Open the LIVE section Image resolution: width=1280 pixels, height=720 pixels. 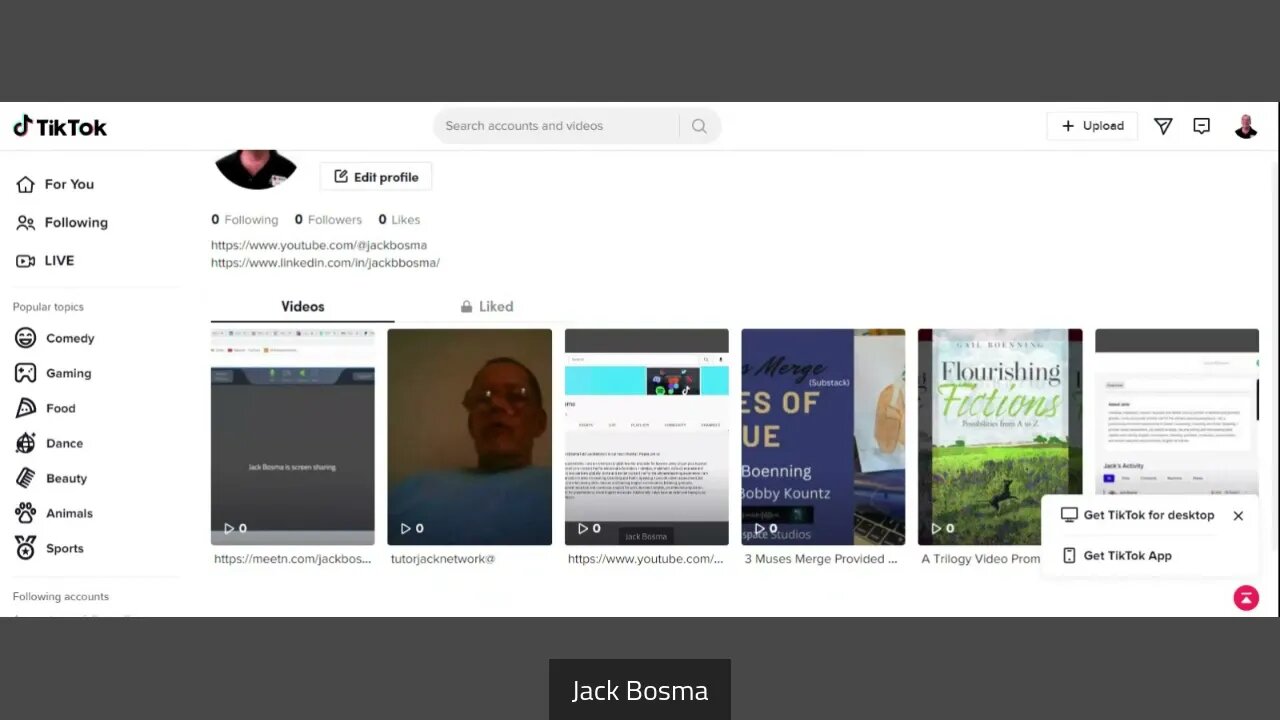click(x=45, y=260)
